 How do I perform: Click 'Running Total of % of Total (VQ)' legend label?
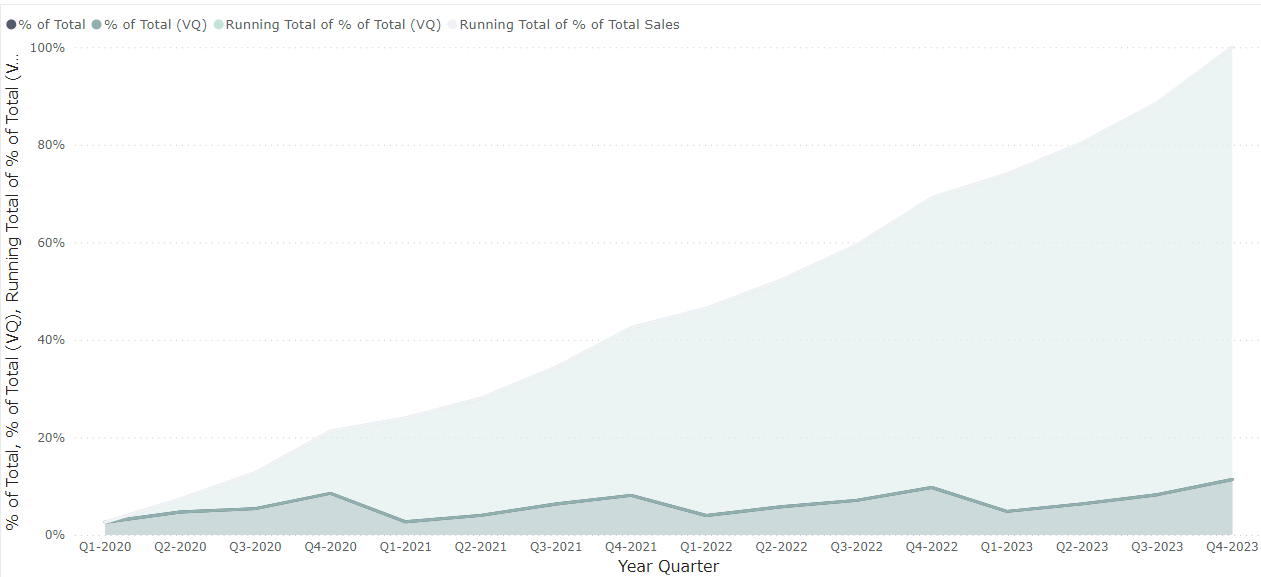[x=333, y=25]
